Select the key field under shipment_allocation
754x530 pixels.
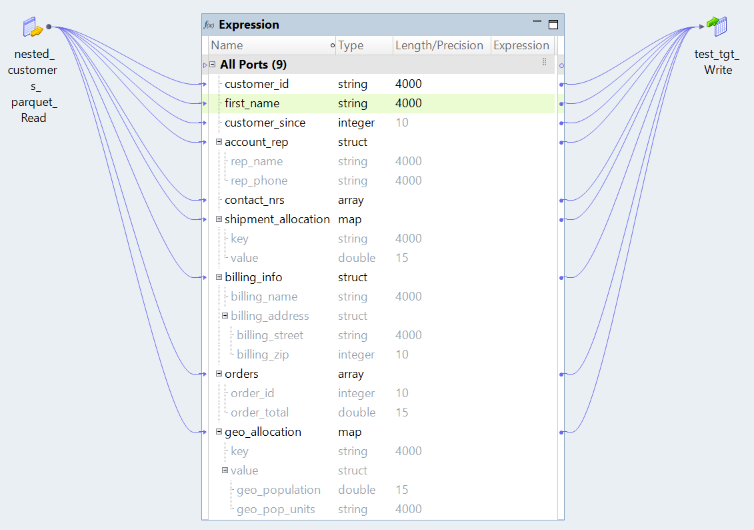point(239,239)
